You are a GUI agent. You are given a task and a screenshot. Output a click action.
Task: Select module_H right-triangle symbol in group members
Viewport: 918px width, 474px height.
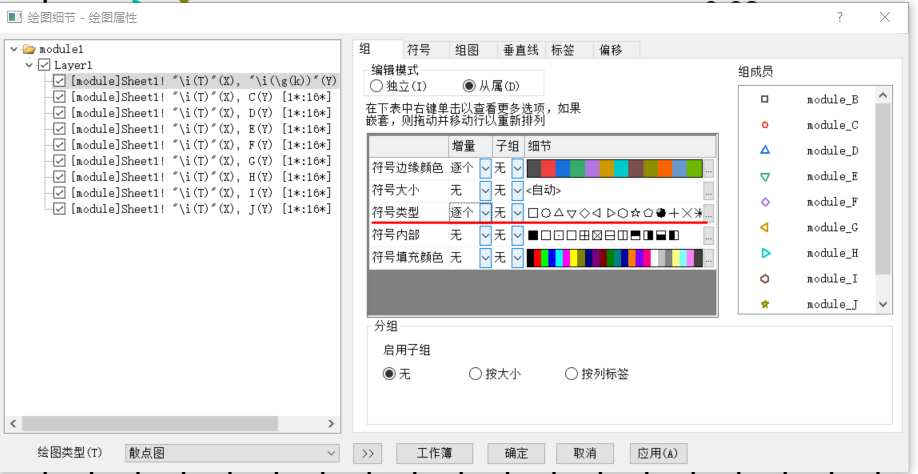pos(765,253)
